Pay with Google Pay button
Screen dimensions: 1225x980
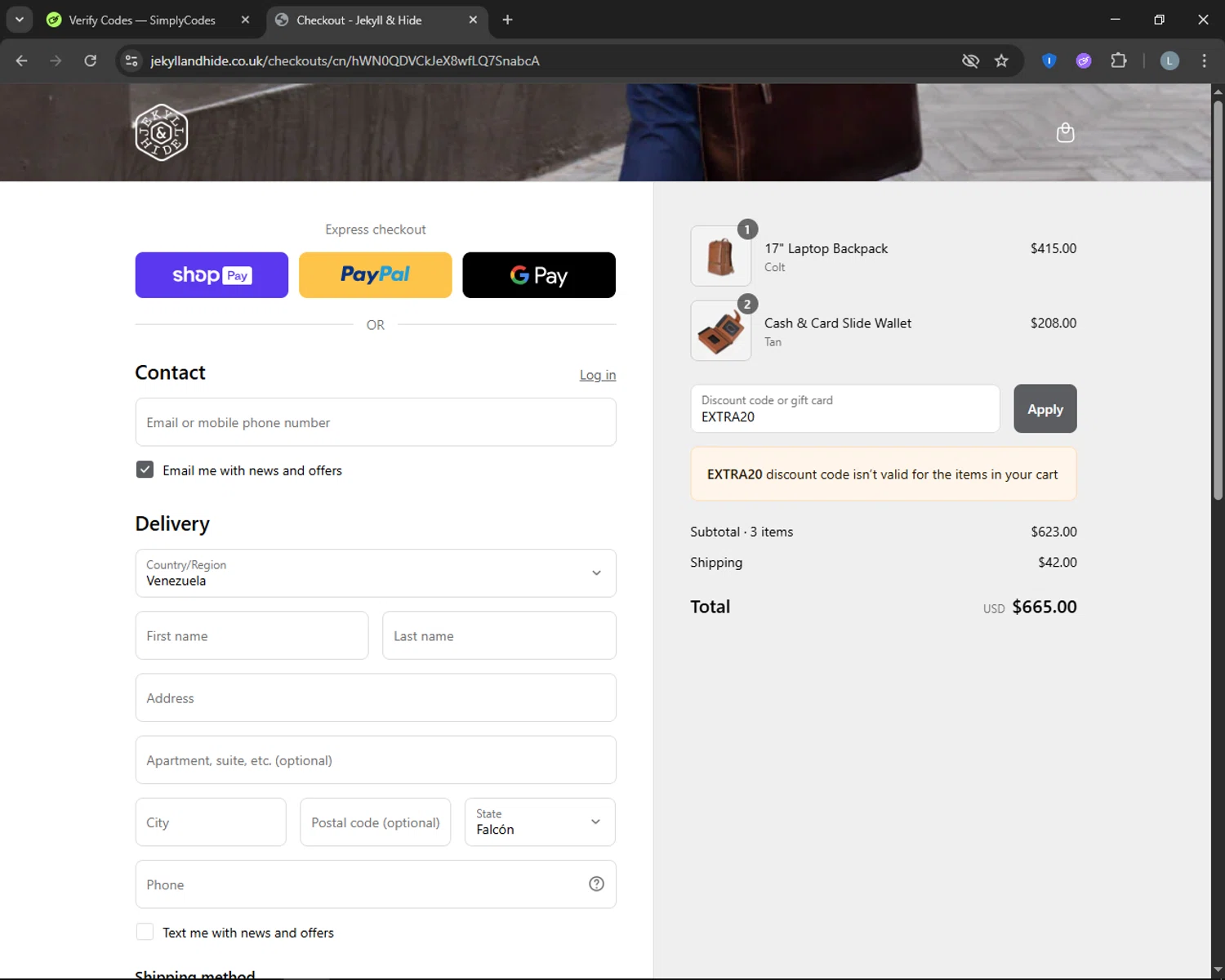(539, 275)
